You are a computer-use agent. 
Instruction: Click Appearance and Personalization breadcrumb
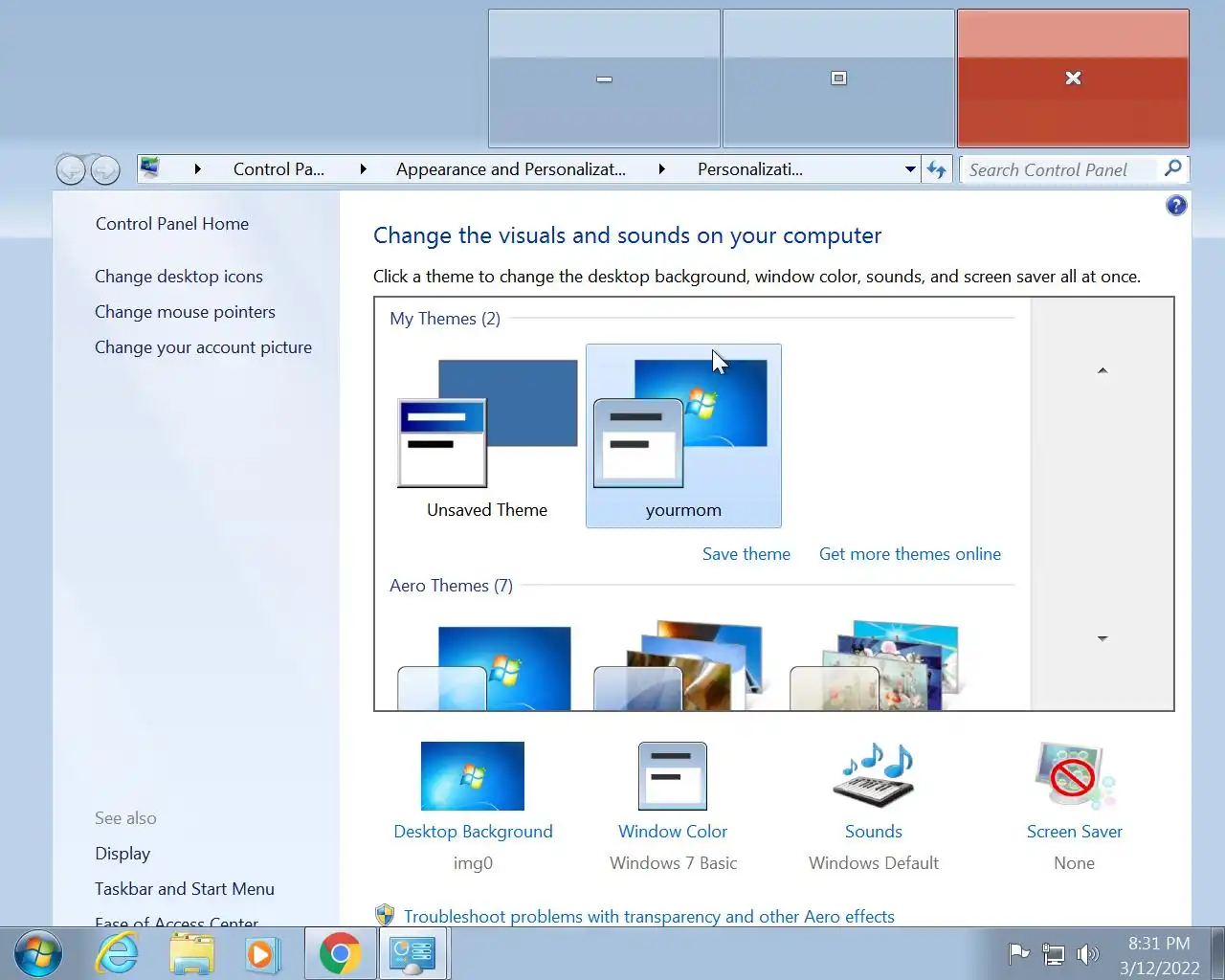click(x=511, y=169)
